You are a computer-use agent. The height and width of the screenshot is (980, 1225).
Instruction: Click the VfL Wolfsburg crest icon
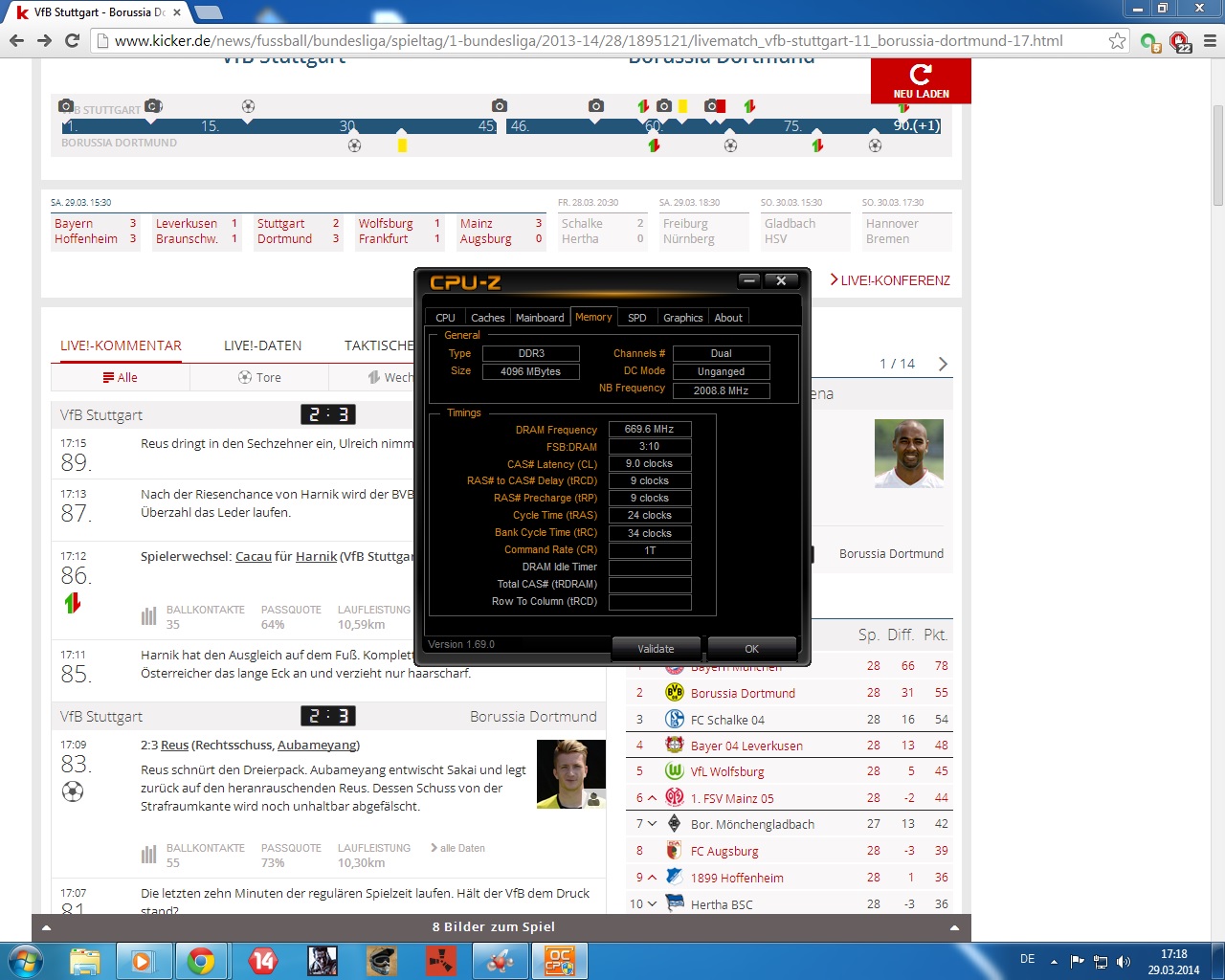pos(675,770)
